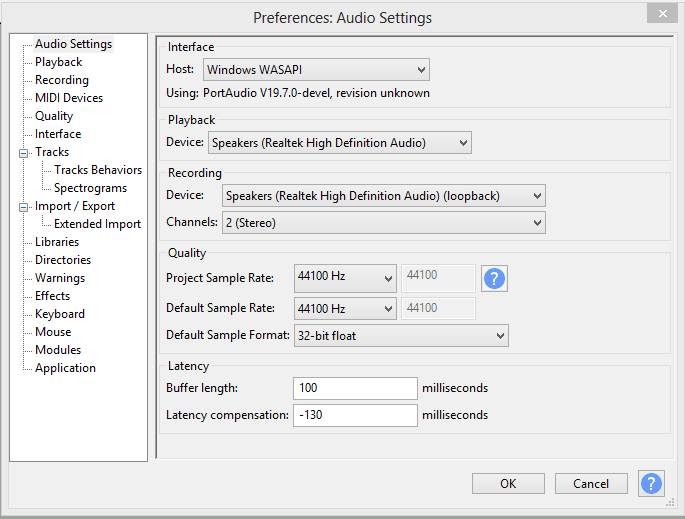The image size is (685, 519).
Task: Open Directories preferences
Action: pos(63,260)
